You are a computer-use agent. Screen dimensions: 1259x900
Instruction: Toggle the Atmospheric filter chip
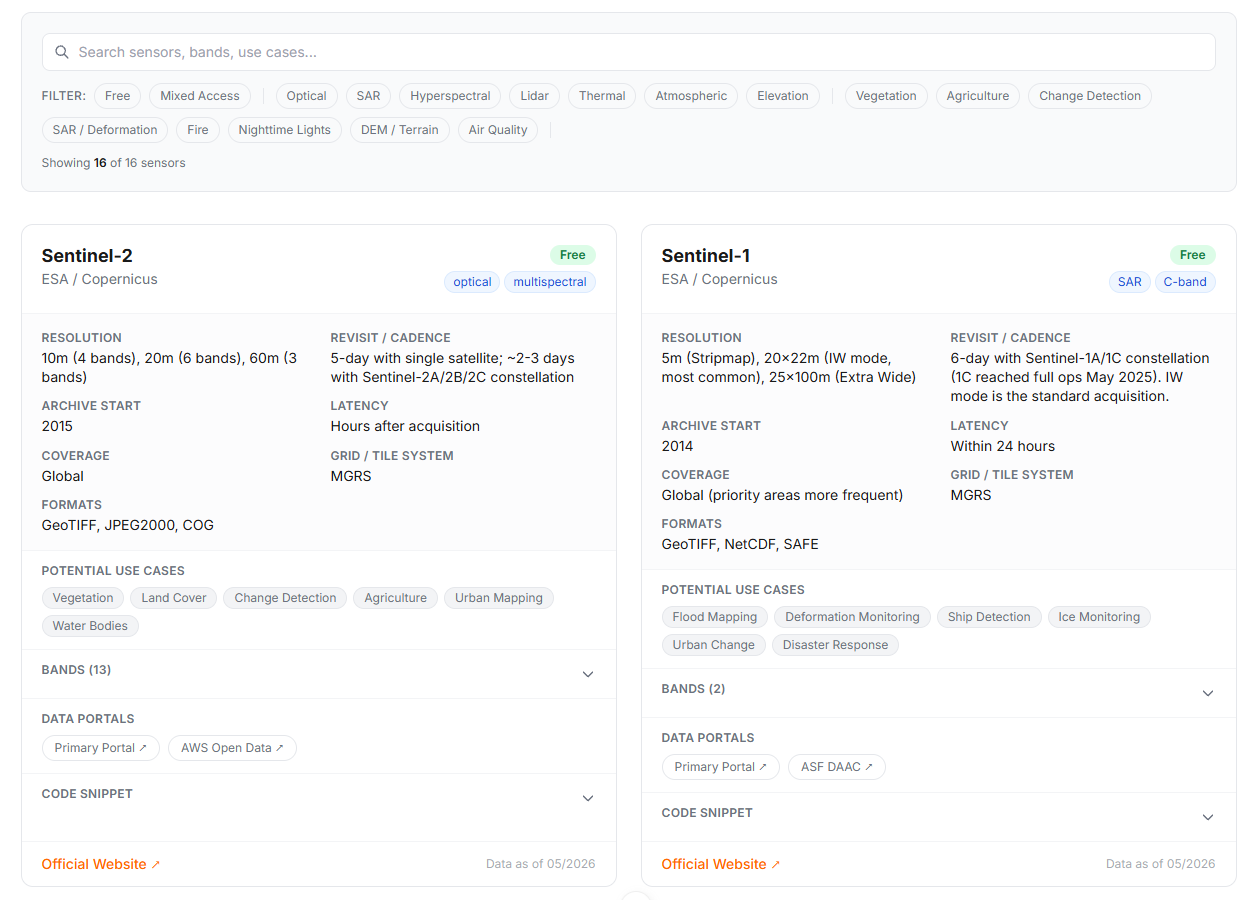tap(691, 96)
